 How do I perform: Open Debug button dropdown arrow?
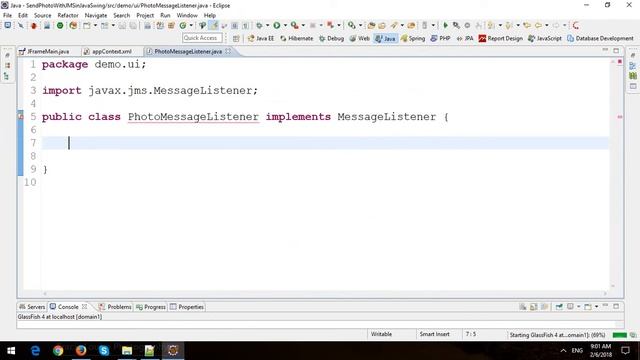[x=268, y=25]
